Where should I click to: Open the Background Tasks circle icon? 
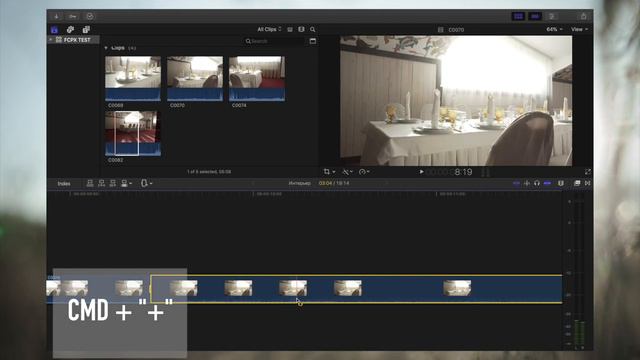pyautogui.click(x=90, y=16)
